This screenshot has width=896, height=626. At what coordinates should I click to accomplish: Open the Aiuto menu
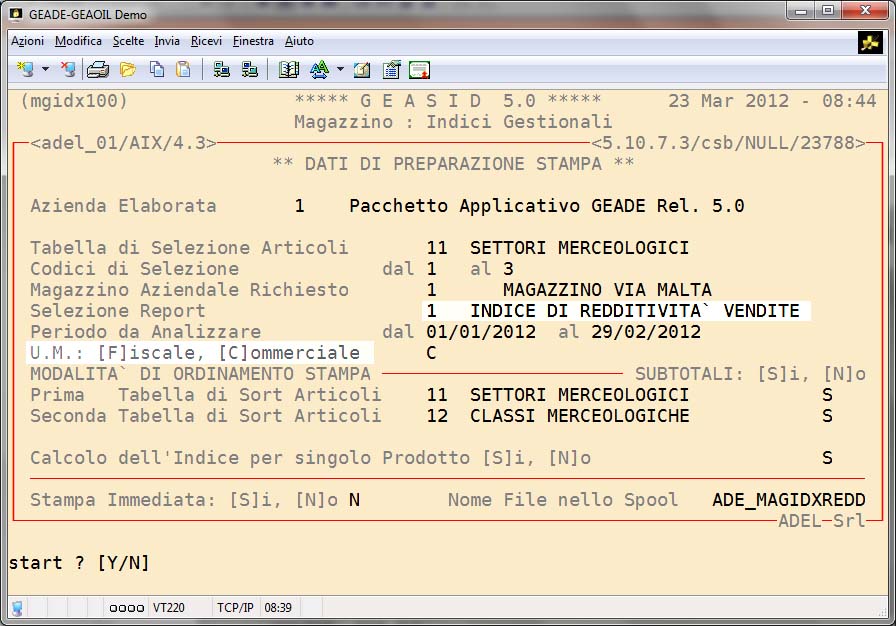point(299,41)
